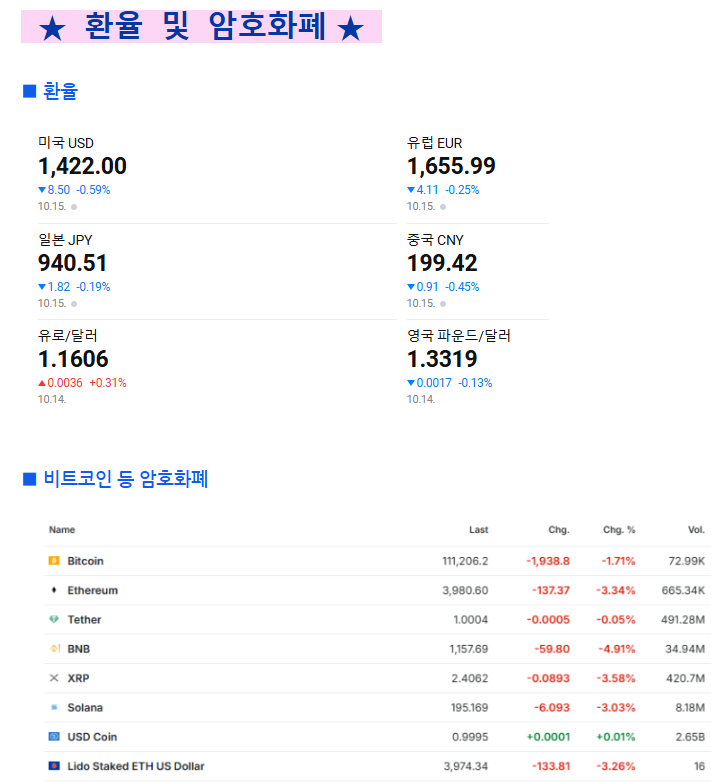Click the Solana logo icon
Image resolution: width=711 pixels, height=782 pixels.
54,708
